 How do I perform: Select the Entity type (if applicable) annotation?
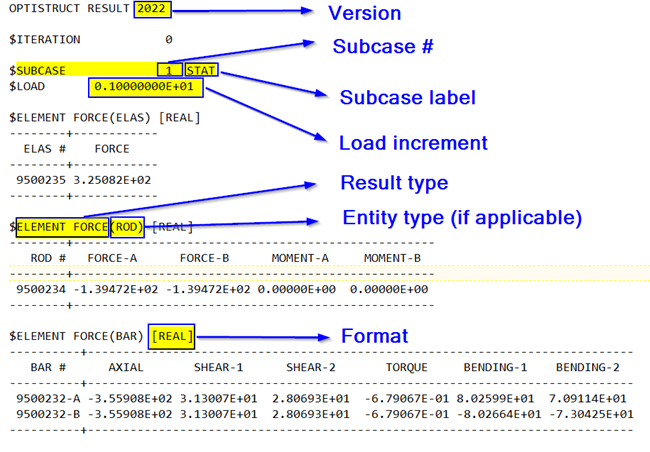click(x=461, y=217)
